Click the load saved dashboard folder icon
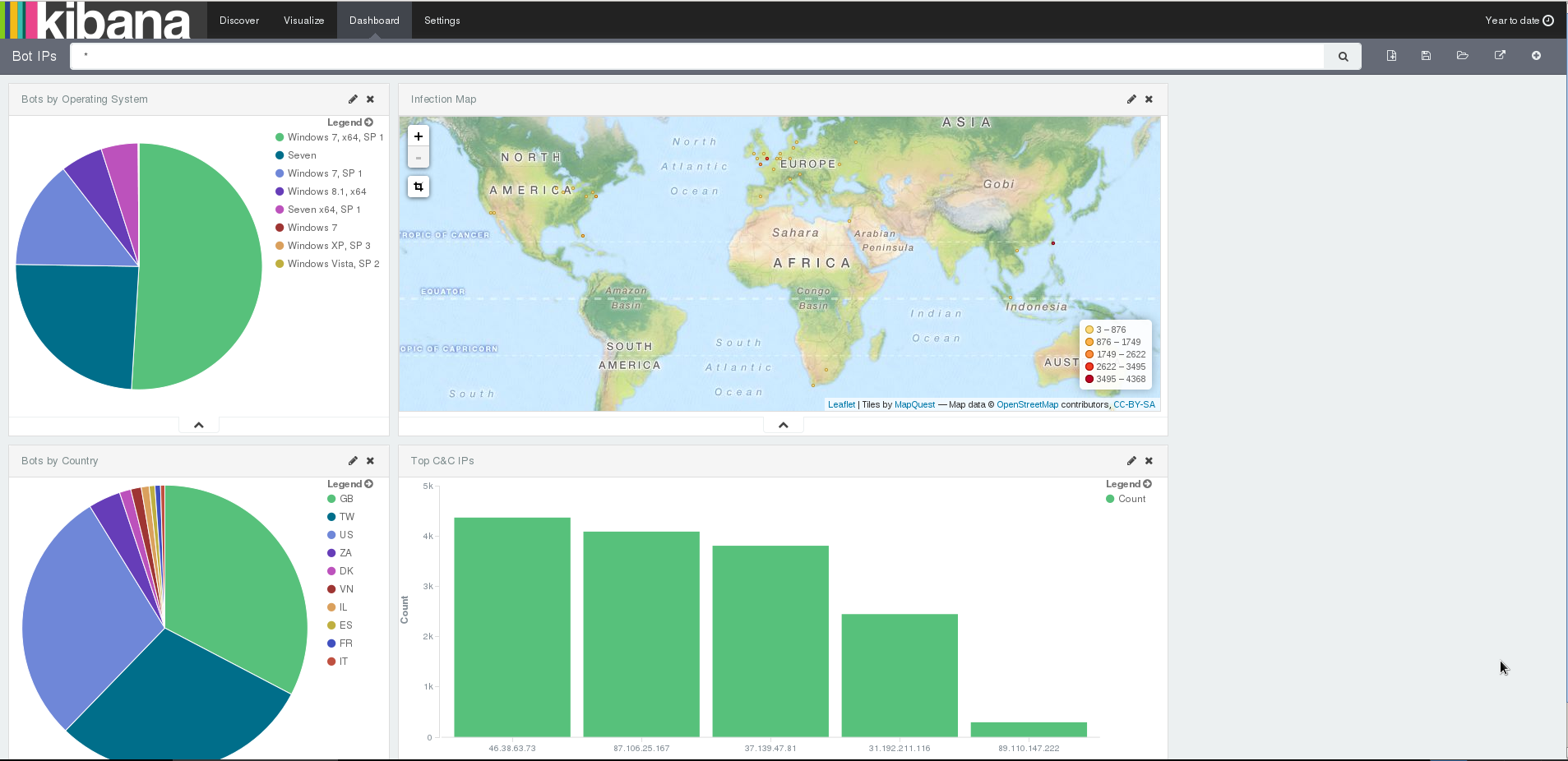Viewport: 1568px width, 761px height. (1462, 56)
